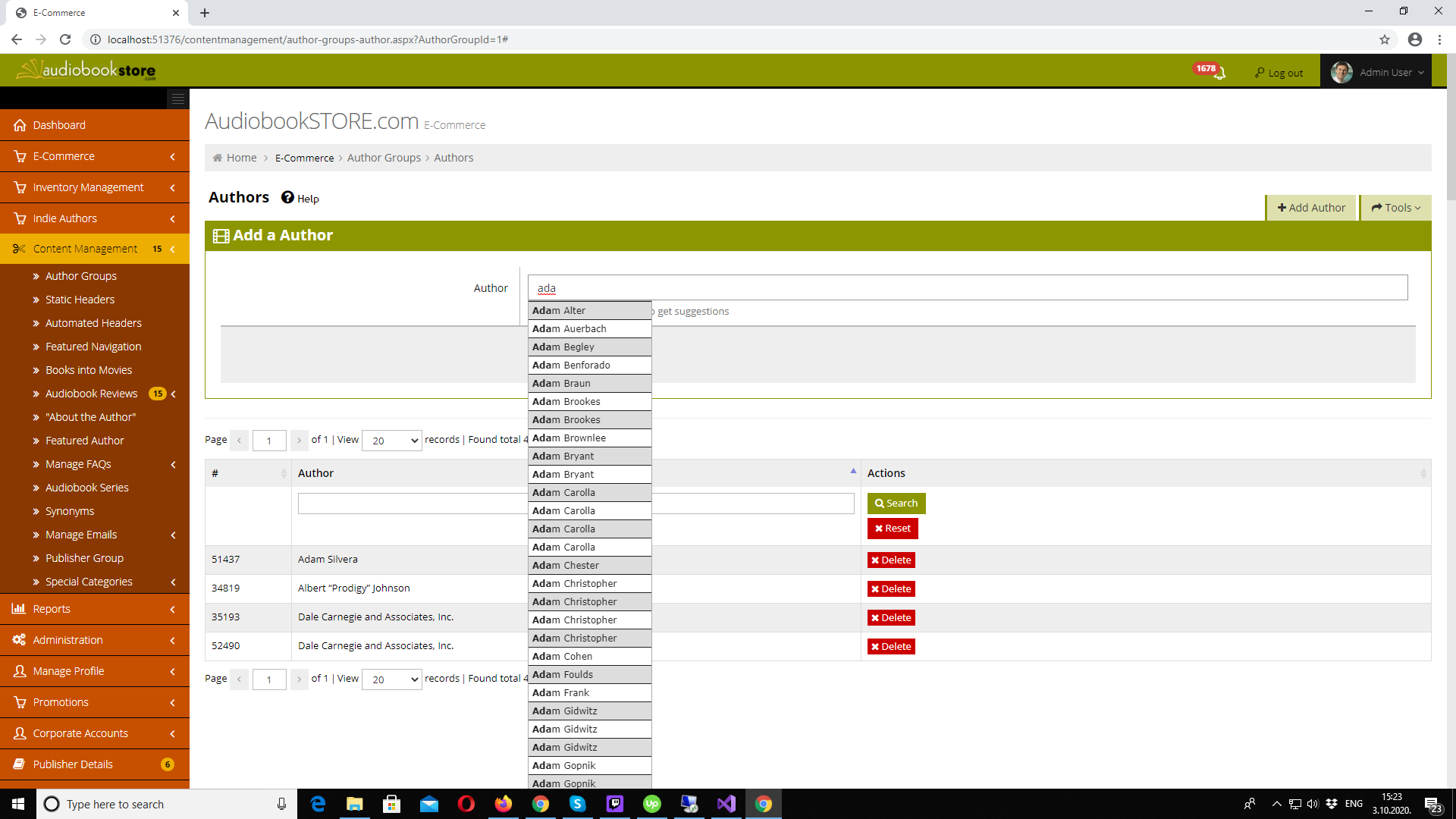Viewport: 1456px width, 819px height.
Task: Delete the Albert Prodigy Johnson row
Action: [x=891, y=589]
